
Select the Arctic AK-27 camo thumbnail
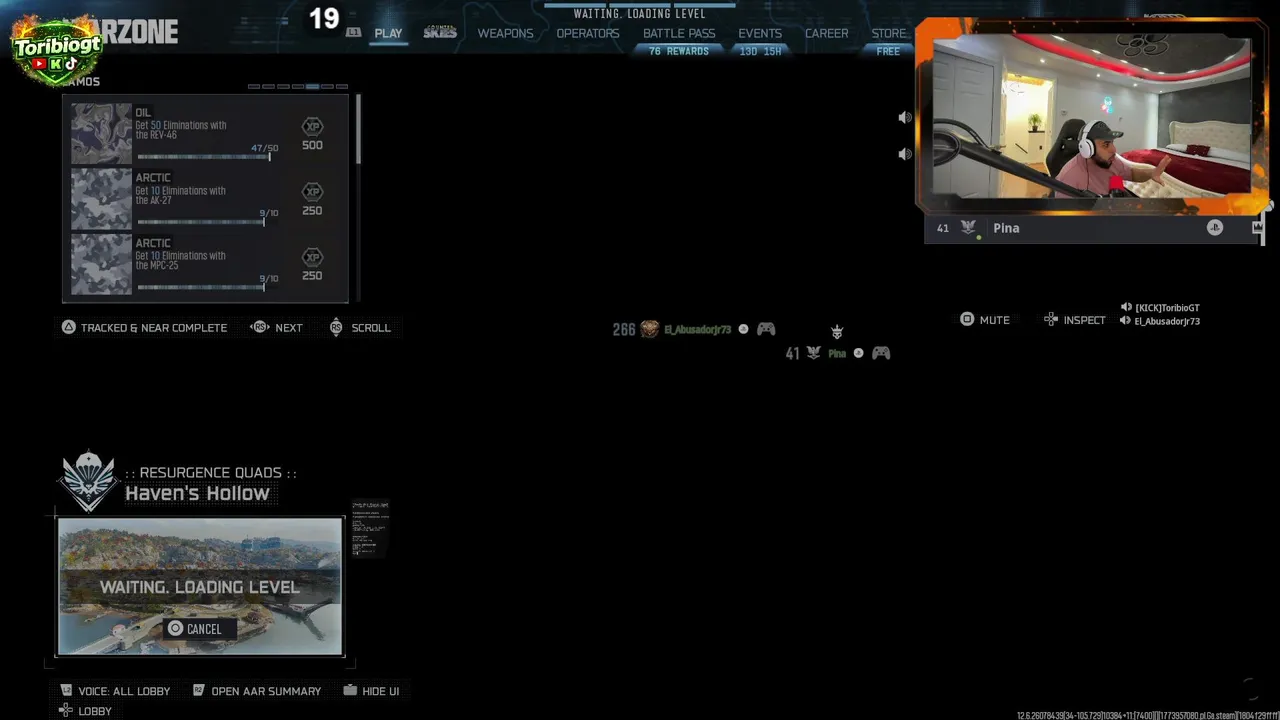101,199
